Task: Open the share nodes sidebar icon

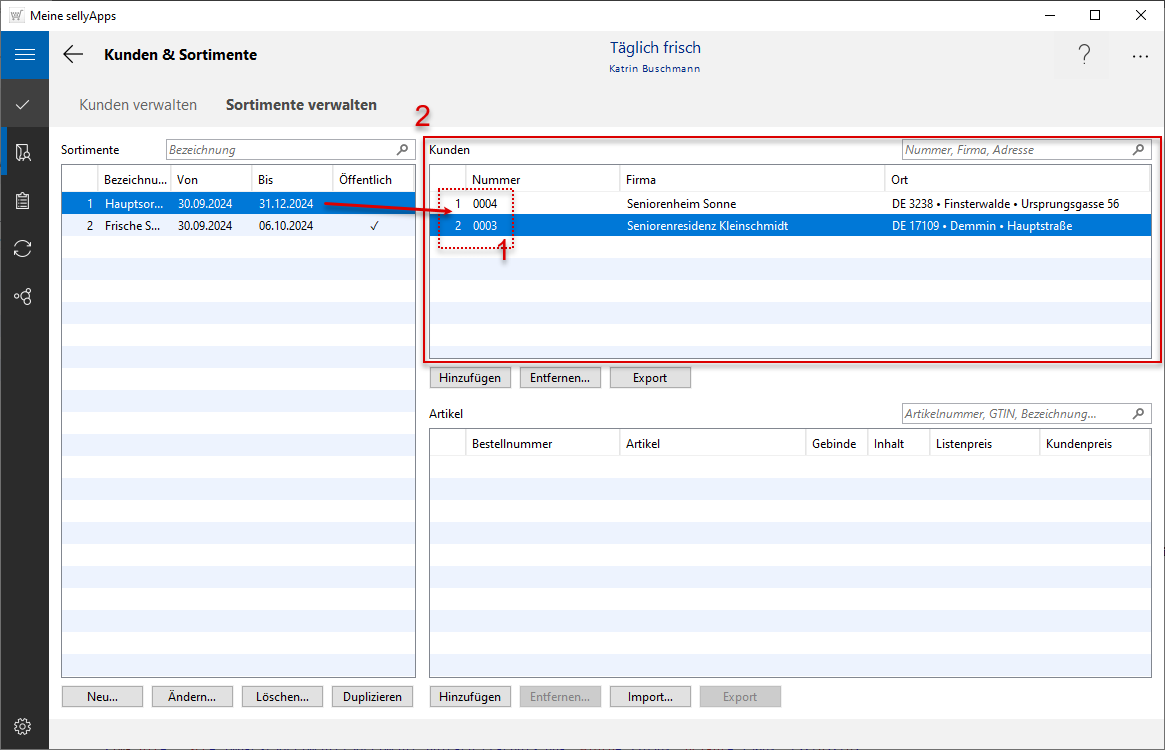Action: (x=24, y=297)
